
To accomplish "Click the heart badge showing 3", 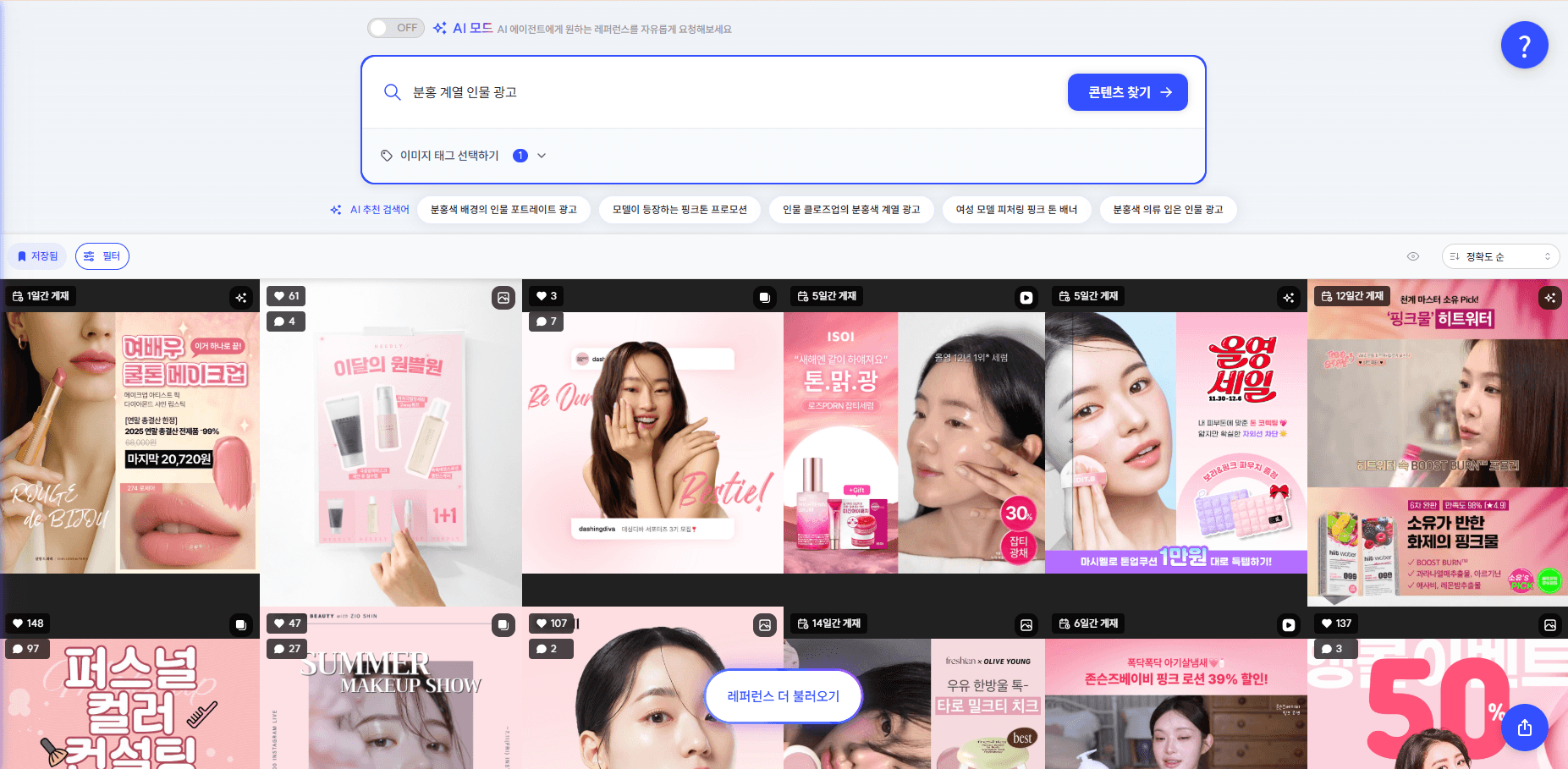I will [547, 296].
